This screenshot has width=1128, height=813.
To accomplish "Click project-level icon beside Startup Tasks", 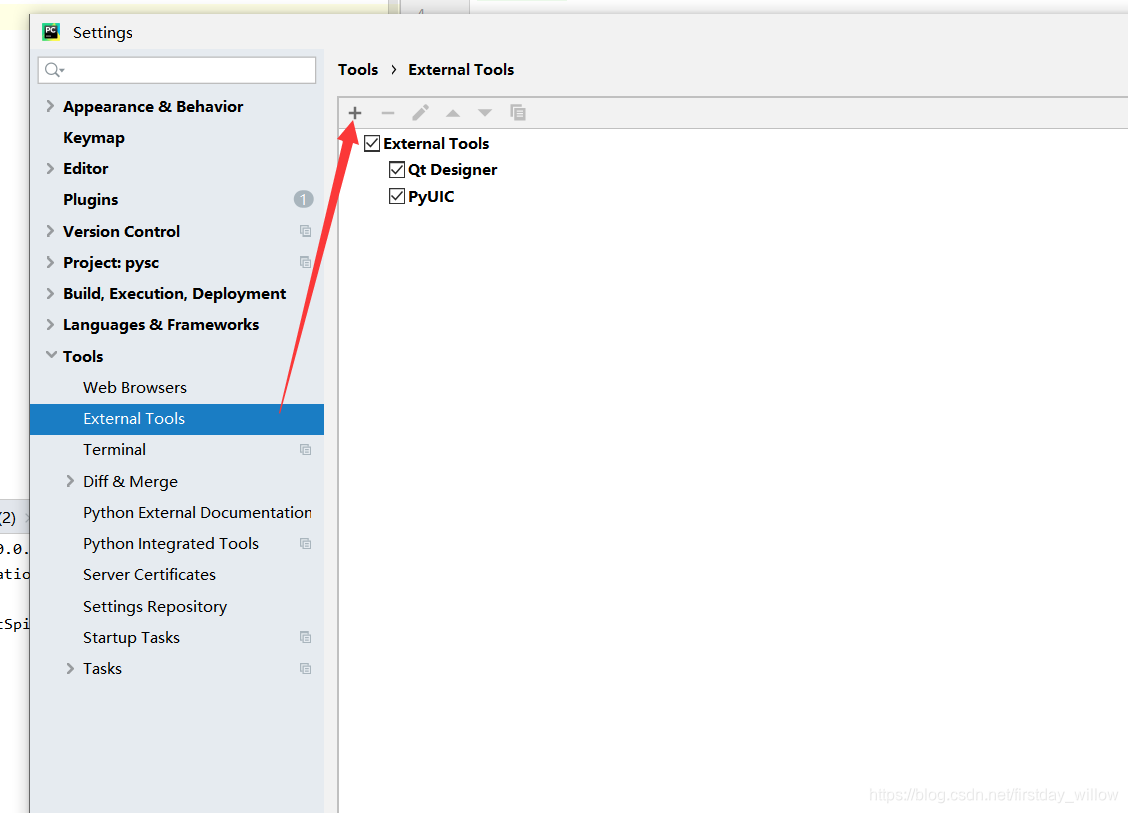I will (x=305, y=637).
